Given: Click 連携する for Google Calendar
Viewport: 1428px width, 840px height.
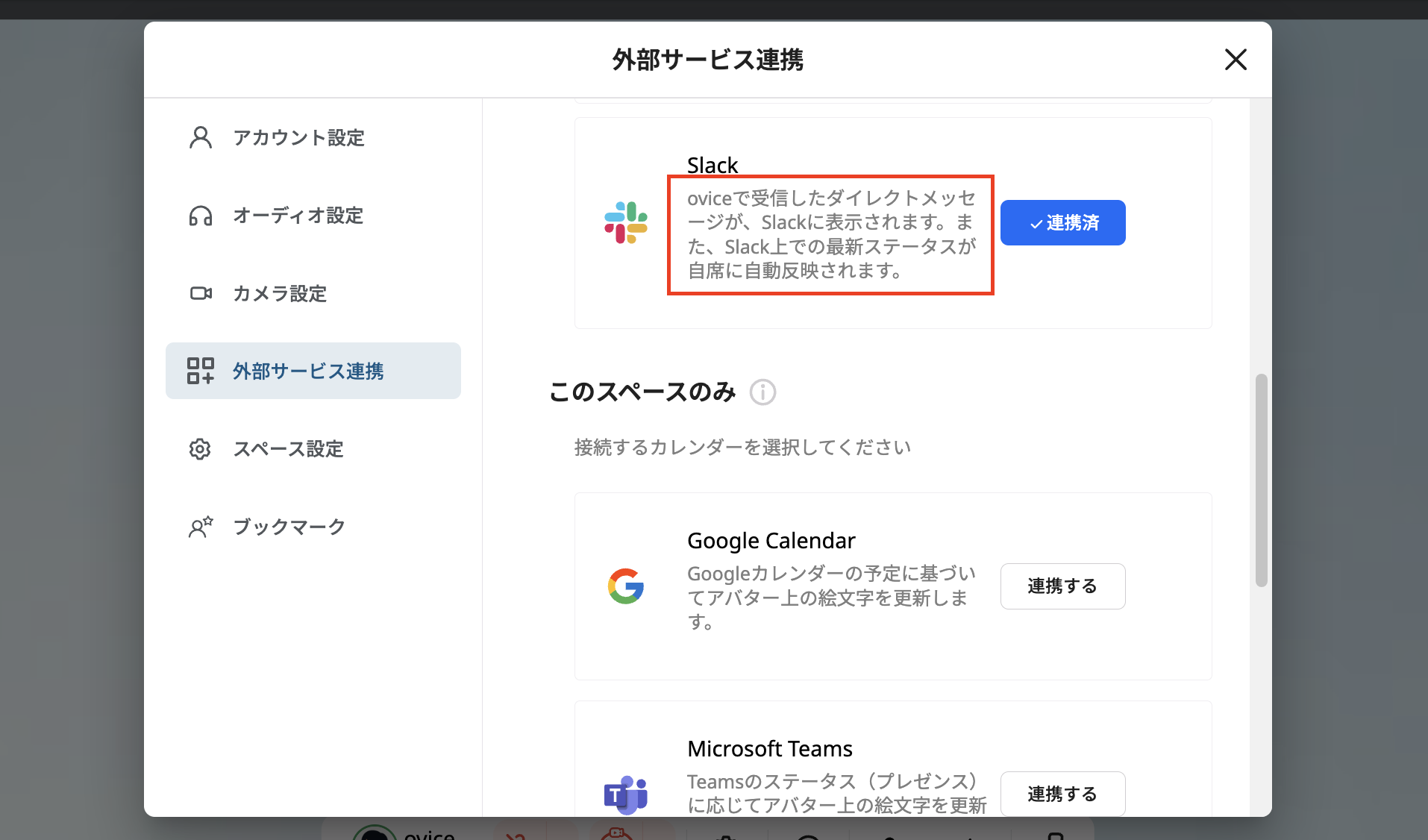Looking at the screenshot, I should pyautogui.click(x=1062, y=586).
